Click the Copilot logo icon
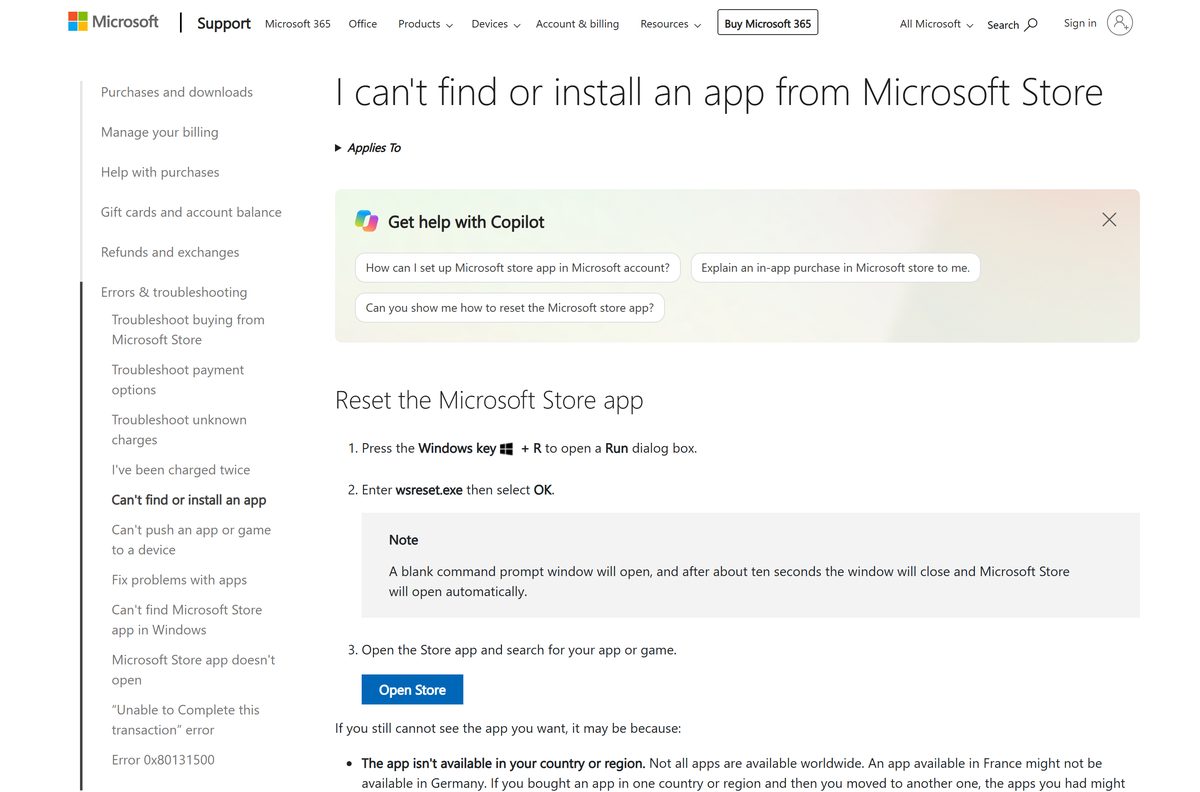 click(366, 221)
